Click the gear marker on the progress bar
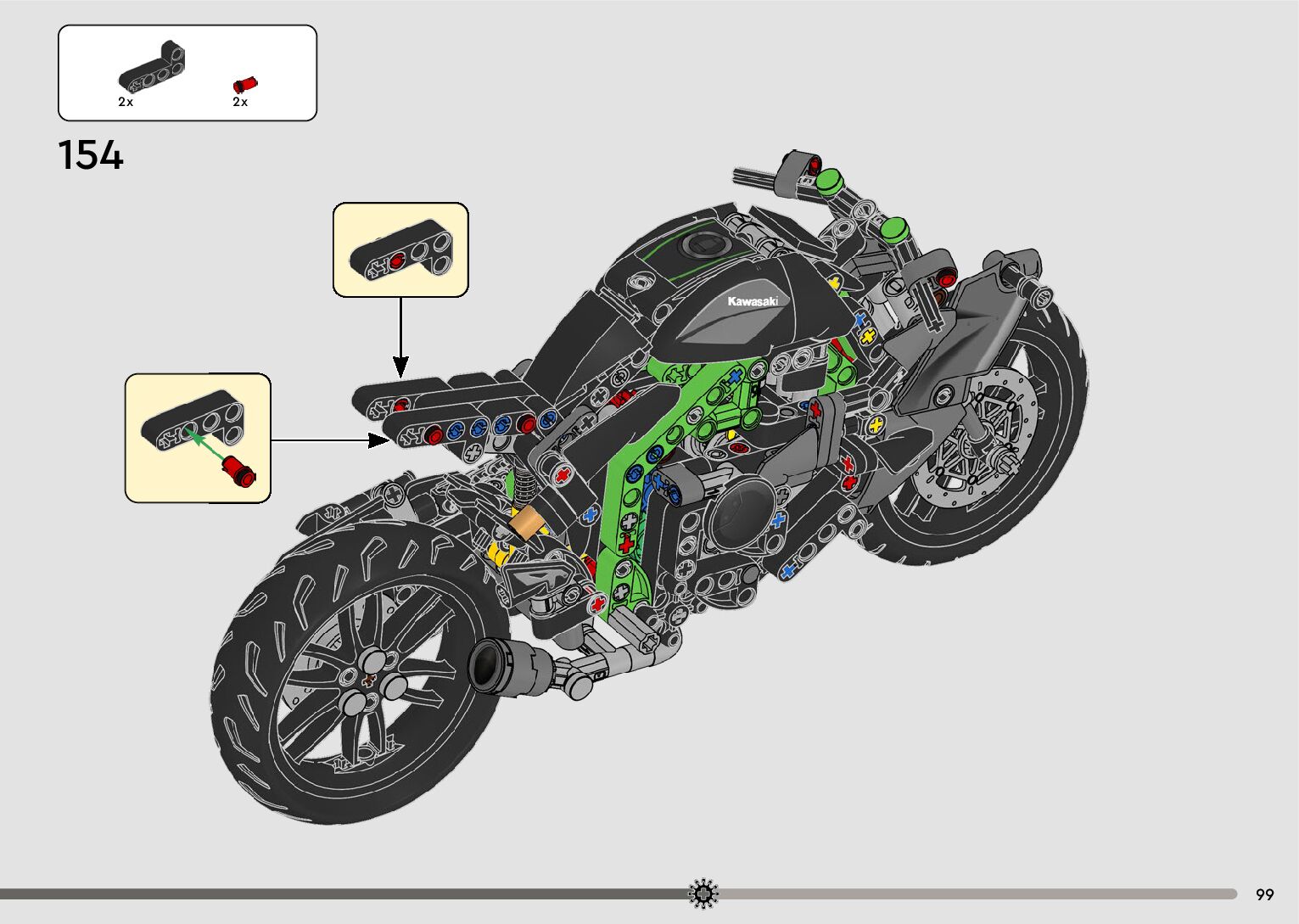The image size is (1299, 924). (703, 893)
